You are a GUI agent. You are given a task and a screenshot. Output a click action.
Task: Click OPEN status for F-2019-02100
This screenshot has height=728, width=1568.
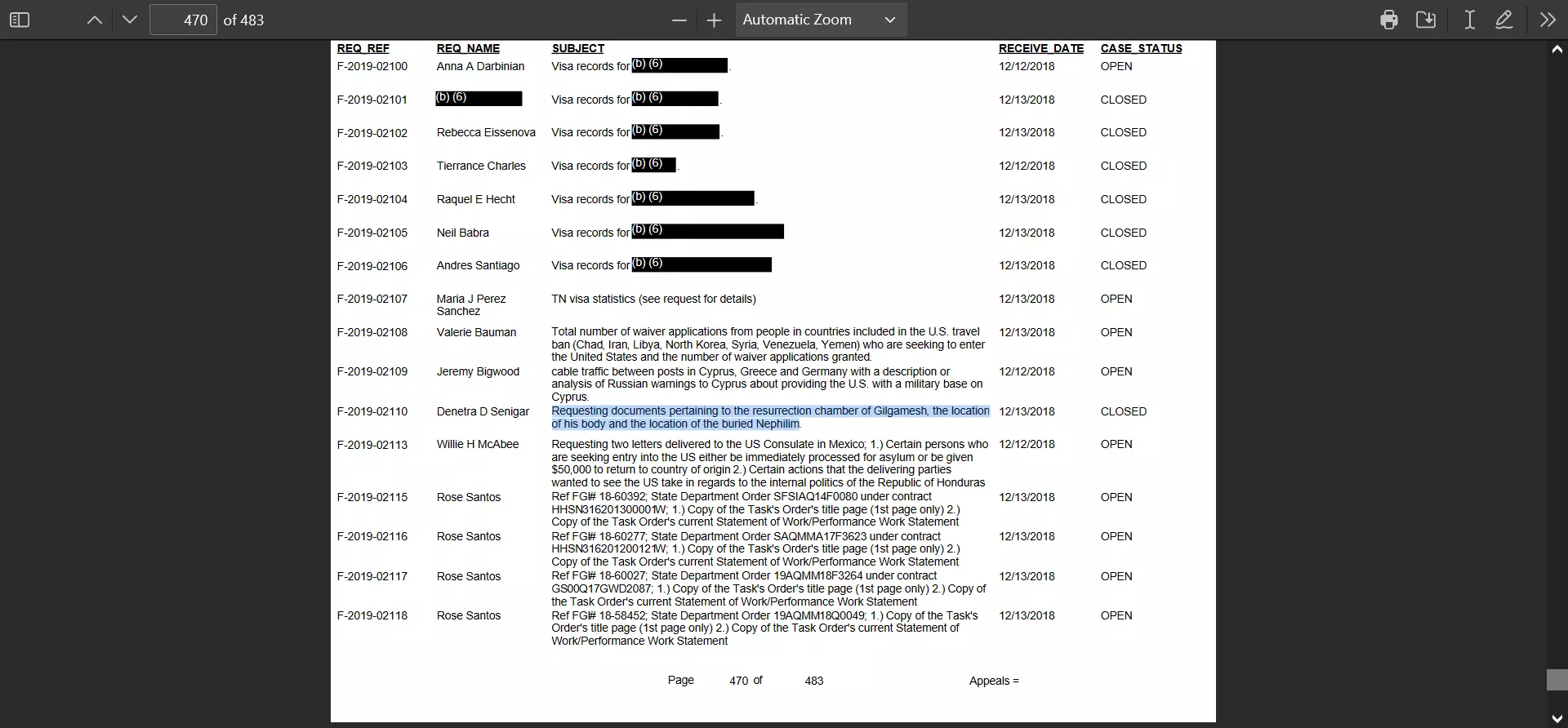pos(1116,66)
